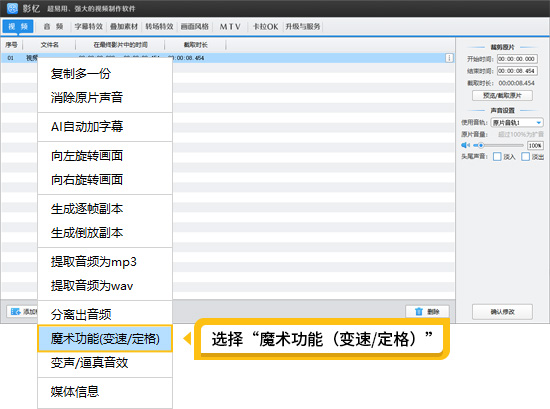Click the 预览/截取原片 button
The image size is (550, 409).
[x=502, y=95]
